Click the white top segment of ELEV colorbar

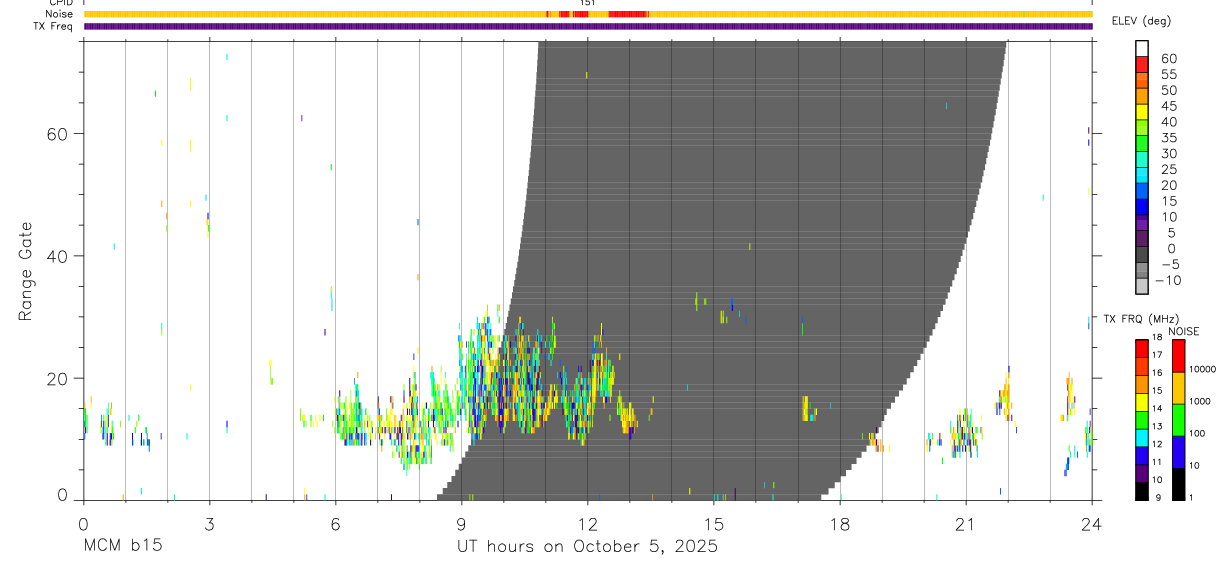tap(1141, 48)
